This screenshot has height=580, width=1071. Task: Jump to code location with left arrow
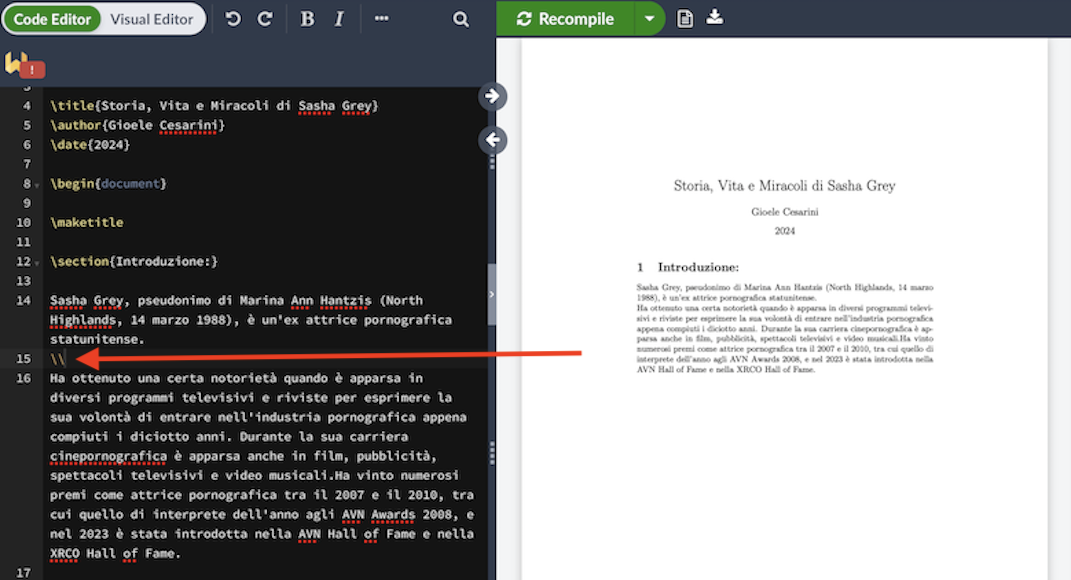[x=492, y=140]
